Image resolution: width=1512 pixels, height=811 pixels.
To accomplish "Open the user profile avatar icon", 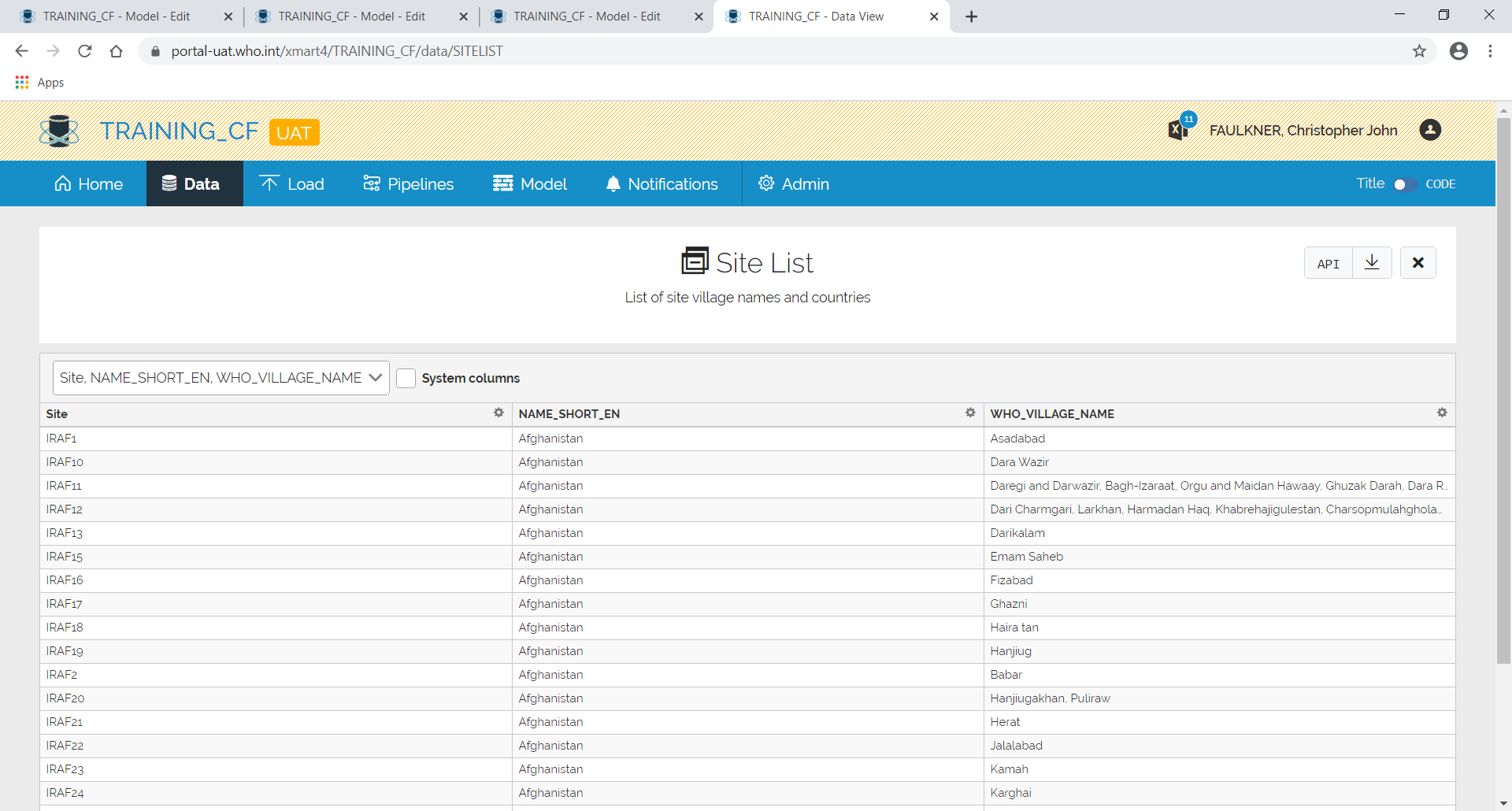I will coord(1430,130).
